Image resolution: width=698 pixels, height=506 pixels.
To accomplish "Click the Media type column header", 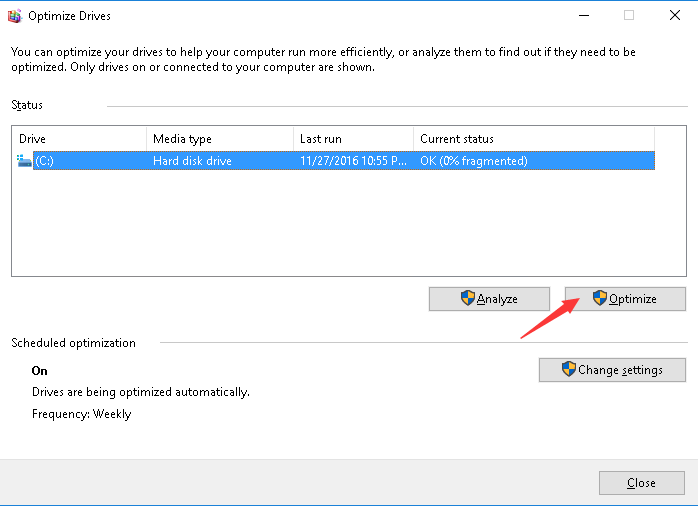I will coord(220,139).
